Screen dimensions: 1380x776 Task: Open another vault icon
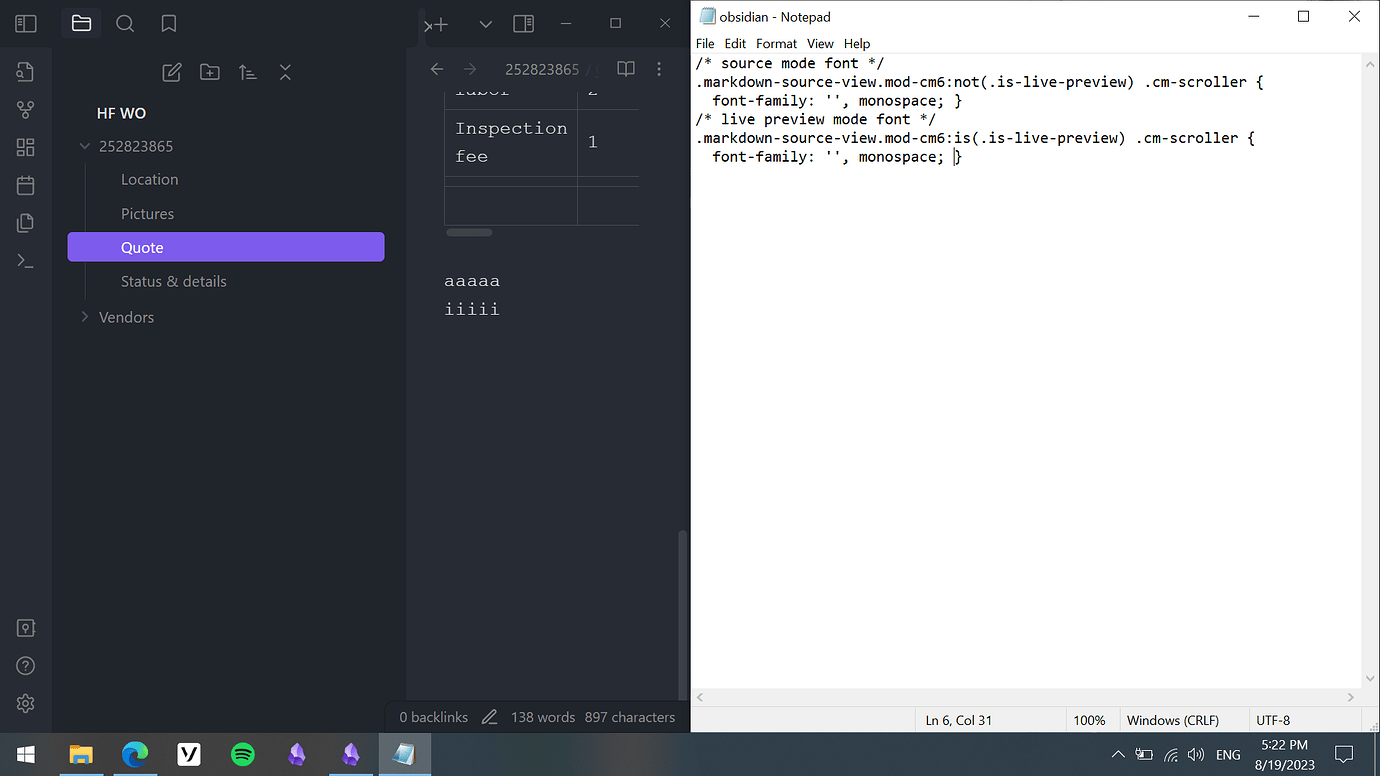click(26, 628)
